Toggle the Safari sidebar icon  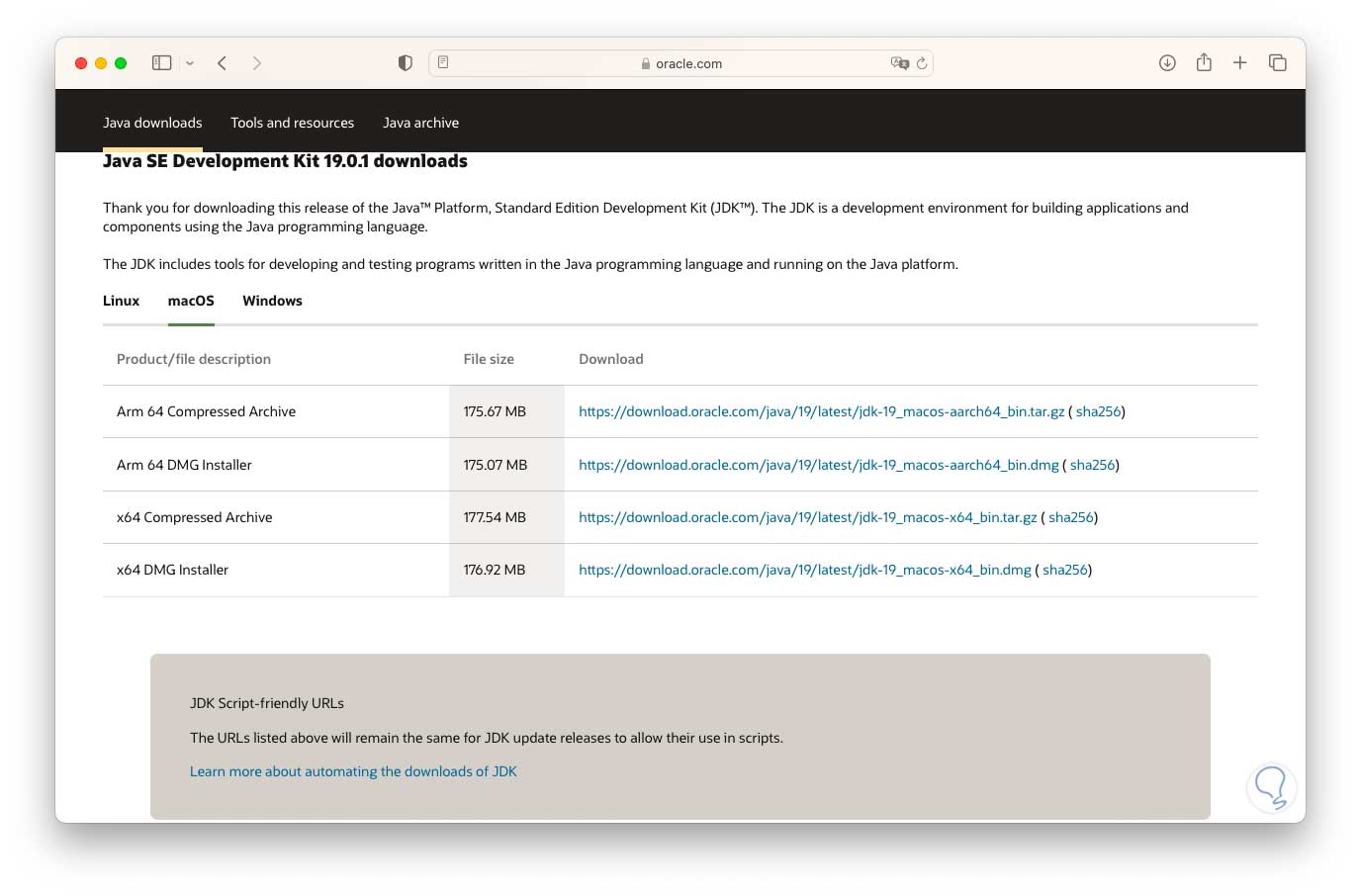[x=161, y=63]
